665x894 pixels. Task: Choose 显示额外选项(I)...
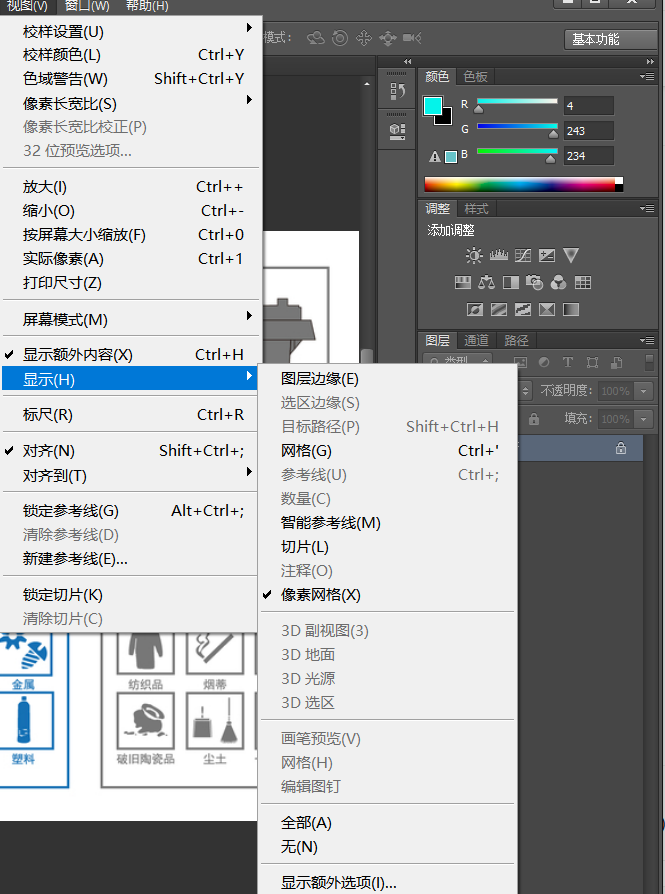click(388, 883)
